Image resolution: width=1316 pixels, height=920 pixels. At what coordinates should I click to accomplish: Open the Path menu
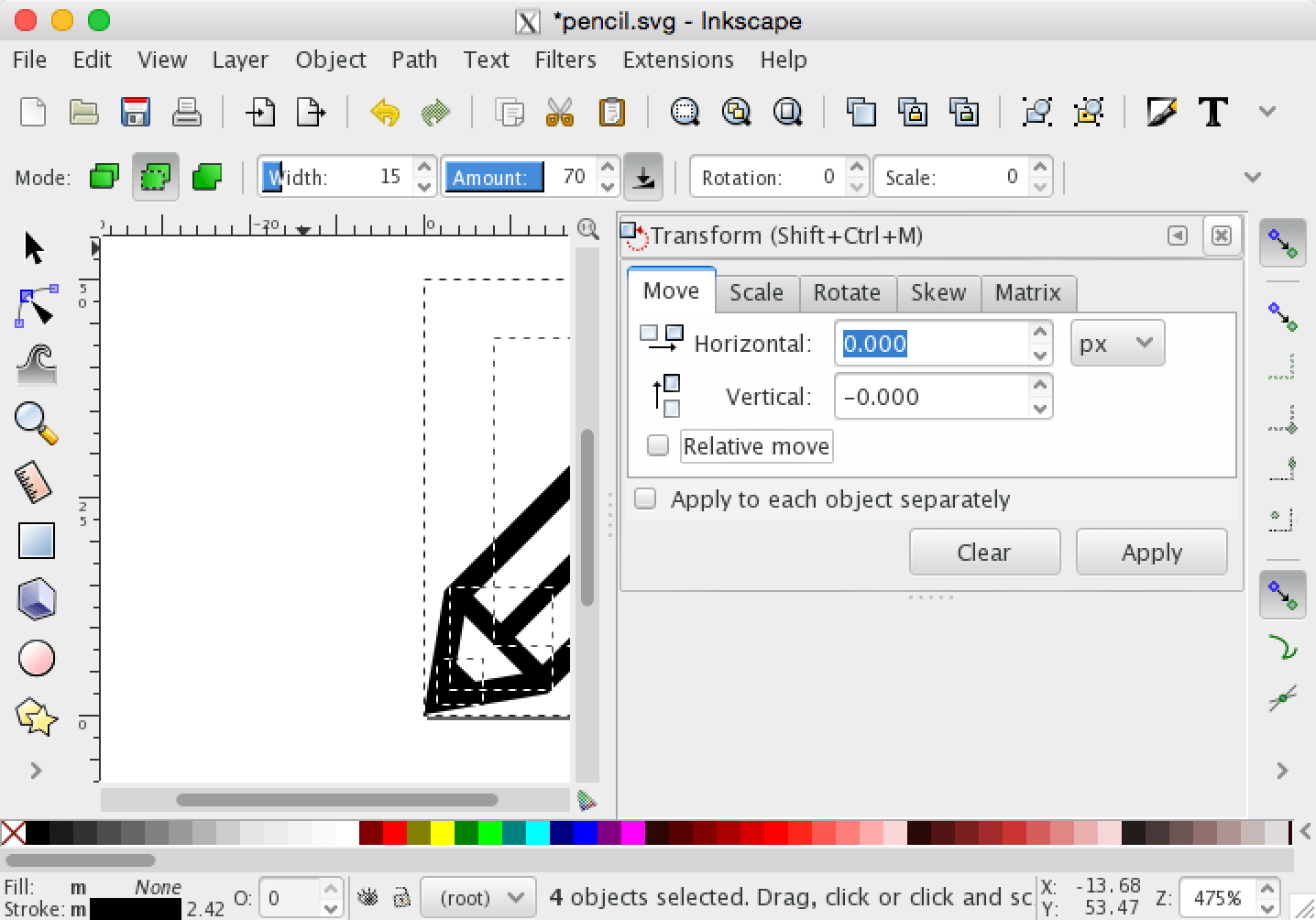click(413, 60)
